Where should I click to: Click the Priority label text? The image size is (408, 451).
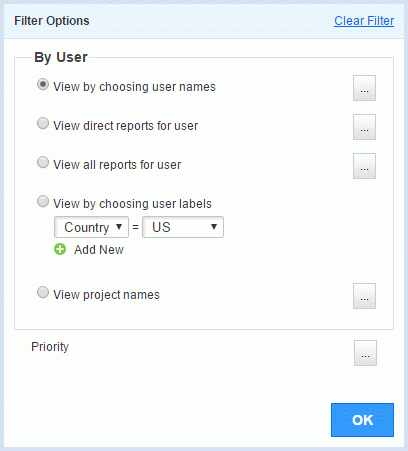[x=50, y=347]
